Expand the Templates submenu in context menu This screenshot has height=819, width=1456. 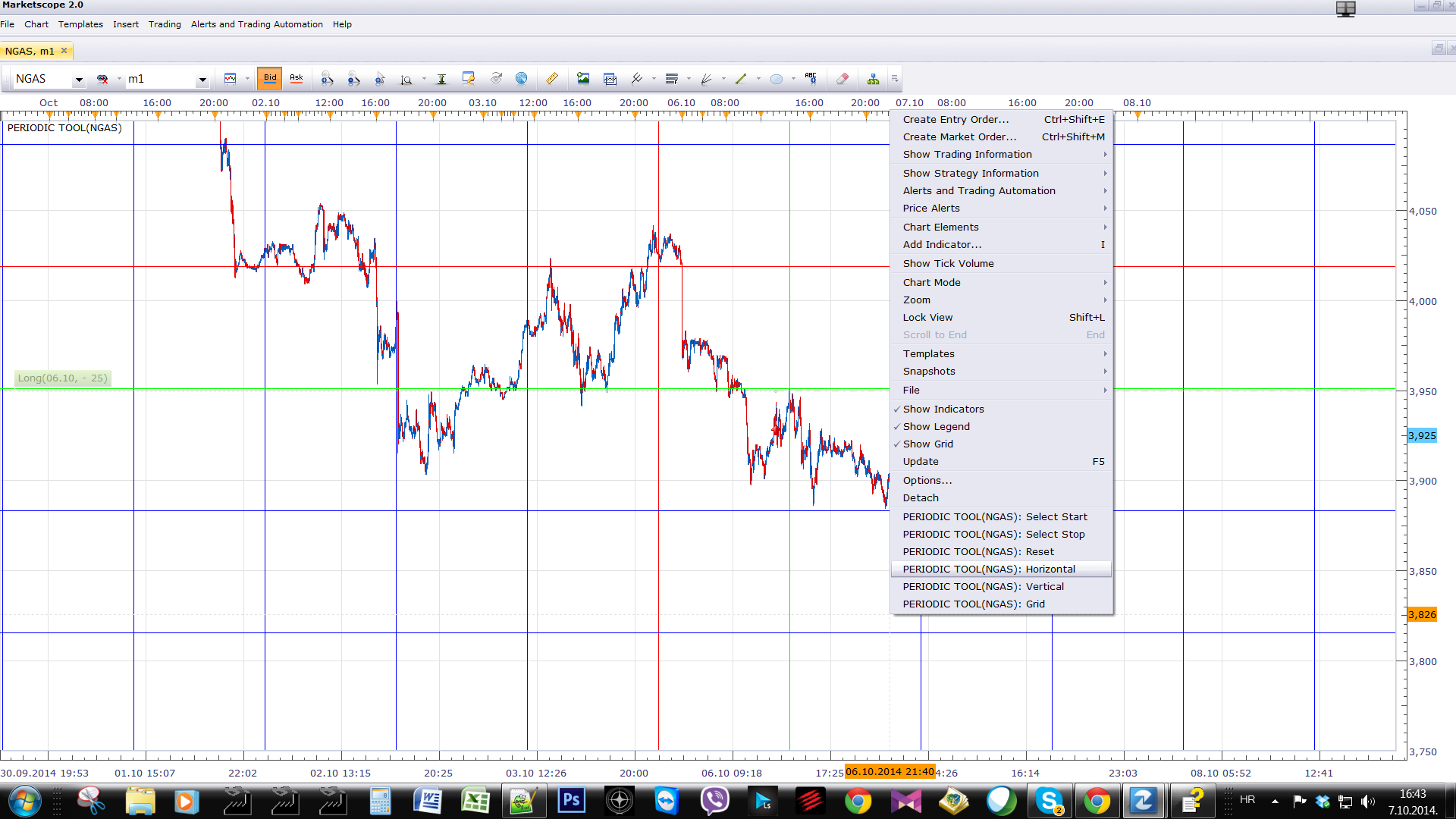pos(1002,353)
